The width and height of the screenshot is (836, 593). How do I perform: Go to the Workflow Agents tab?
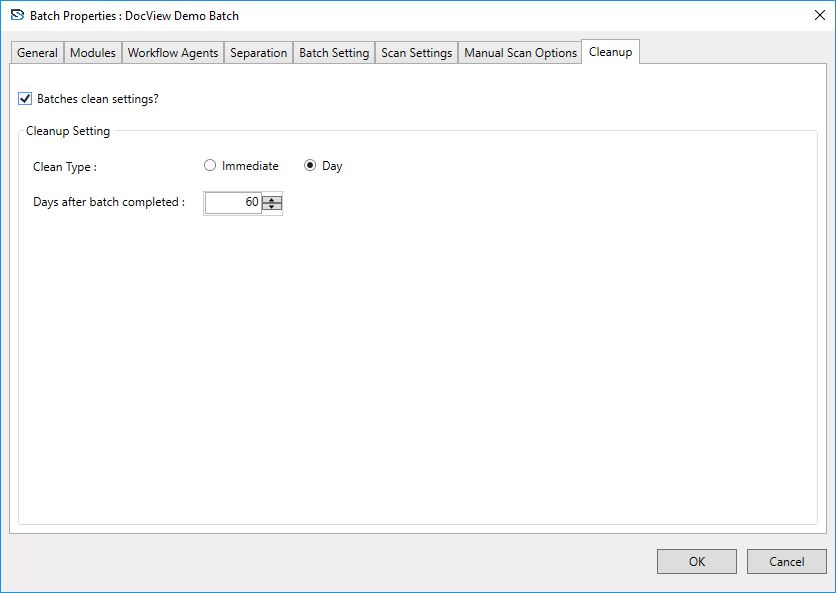[x=173, y=53]
